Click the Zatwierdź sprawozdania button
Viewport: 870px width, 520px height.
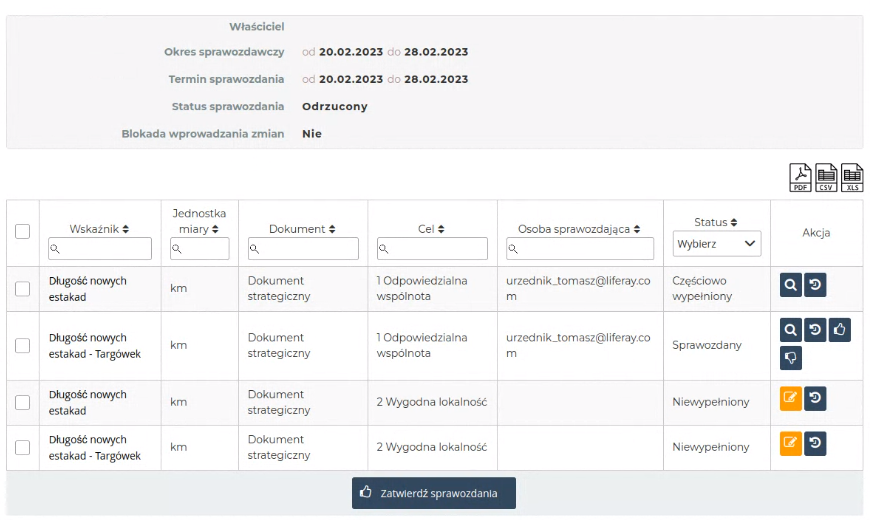pyautogui.click(x=433, y=493)
